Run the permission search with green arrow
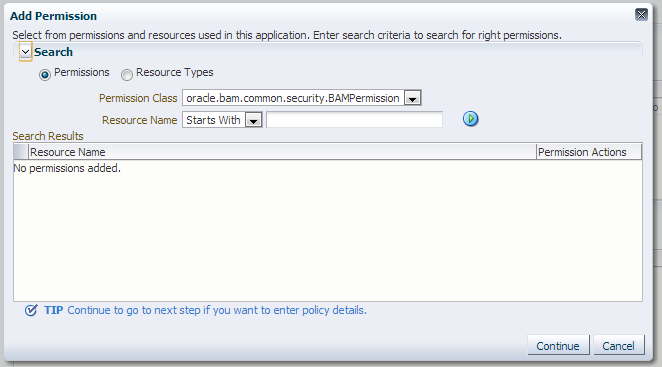The height and width of the screenshot is (367, 662). coord(470,119)
